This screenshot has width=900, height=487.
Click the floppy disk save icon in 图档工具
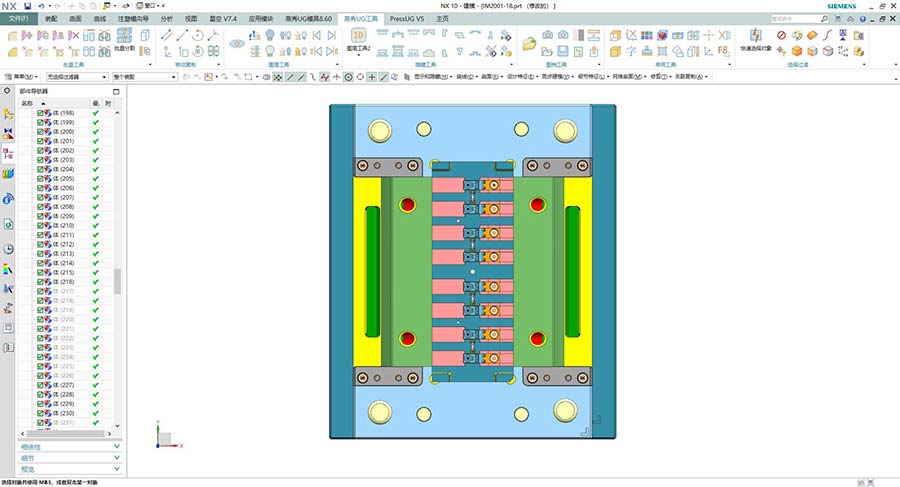(563, 51)
